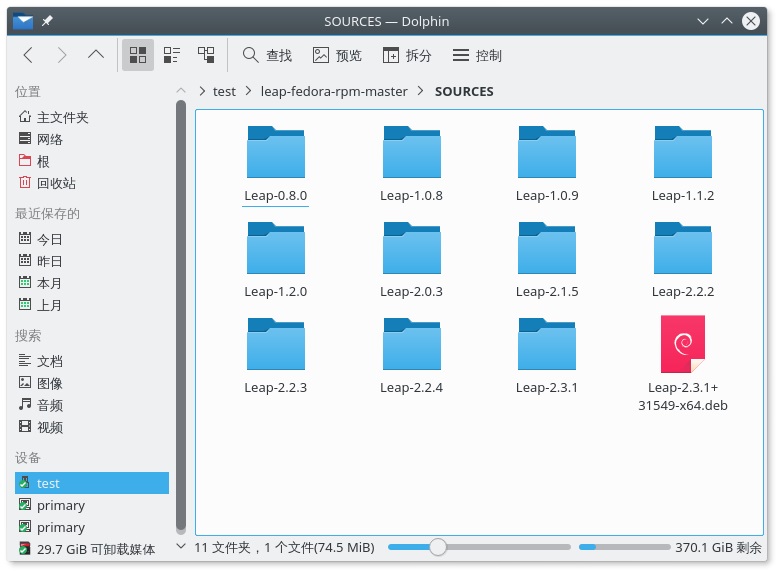Click the SOURCES breadcrumb
Screen dimensions: 780x574
pos(464,92)
